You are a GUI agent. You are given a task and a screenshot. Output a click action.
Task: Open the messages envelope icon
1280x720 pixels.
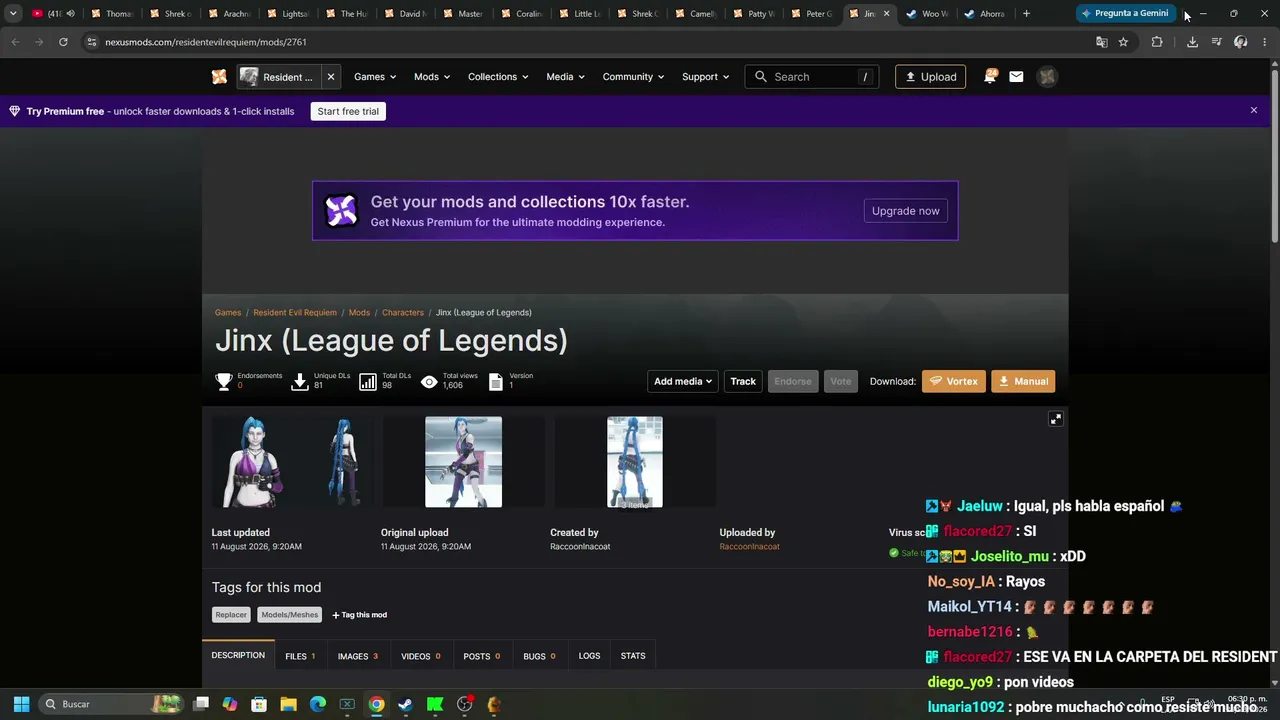pyautogui.click(x=1016, y=77)
